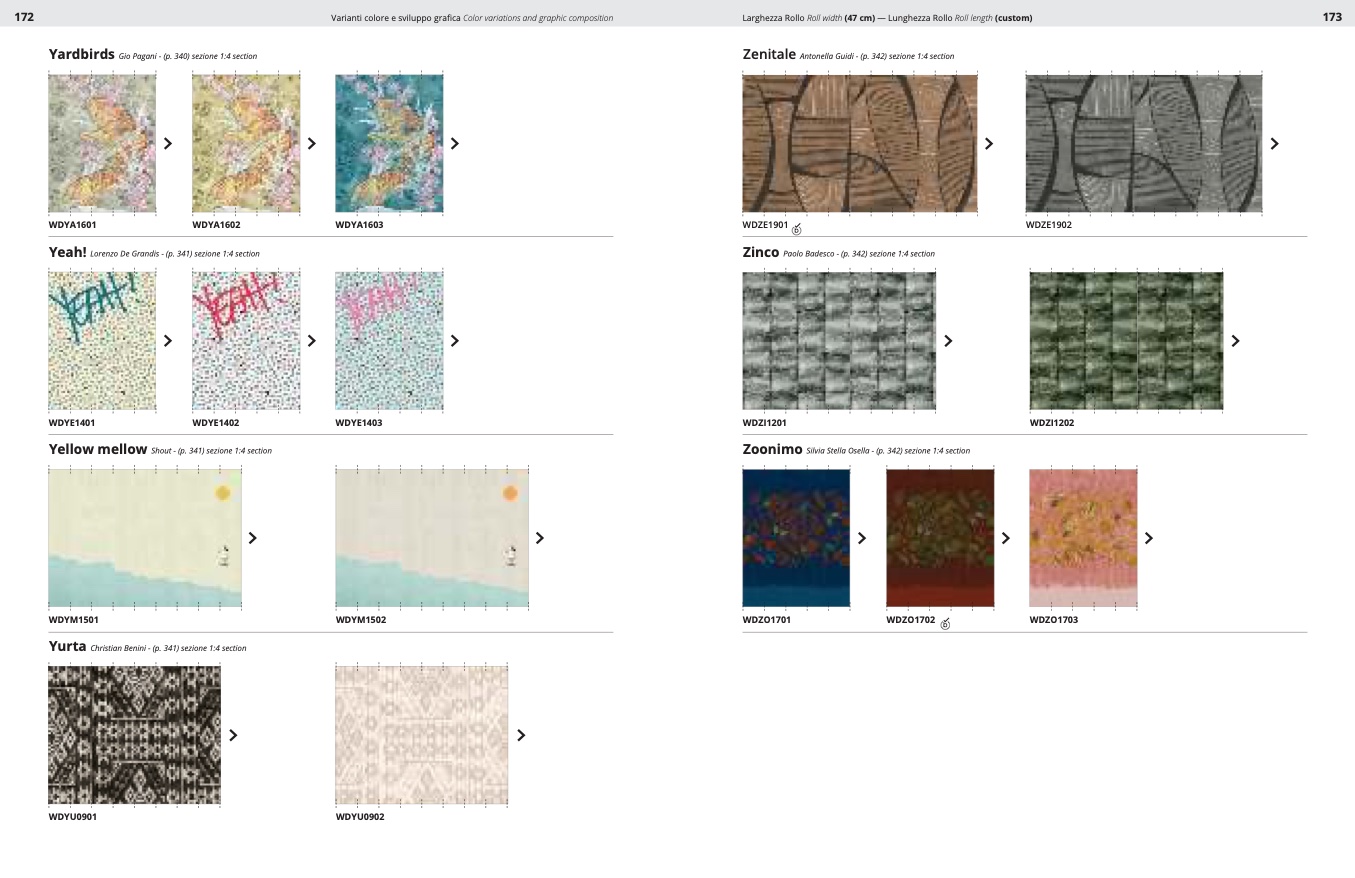Click the arrow beside red Yeah! WDYE1402 swatch
The image size is (1355, 878).
pos(312,341)
